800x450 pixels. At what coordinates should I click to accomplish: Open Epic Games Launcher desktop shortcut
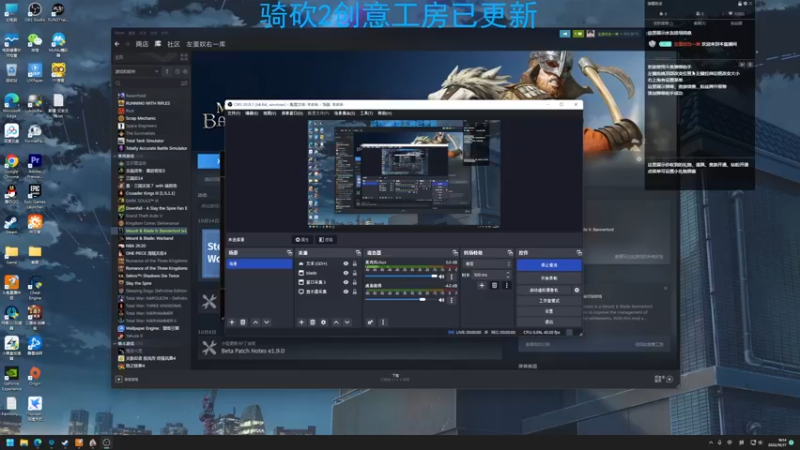point(35,196)
